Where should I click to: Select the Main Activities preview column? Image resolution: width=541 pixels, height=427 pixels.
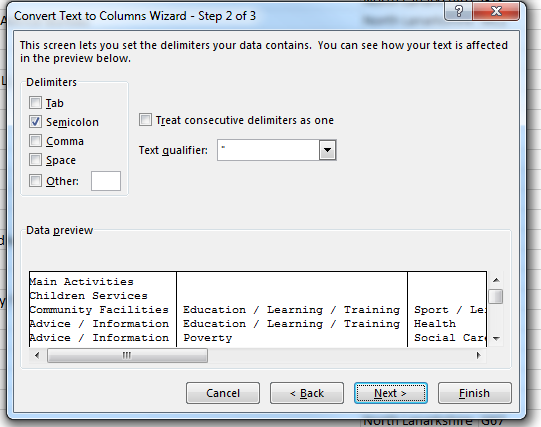point(103,309)
